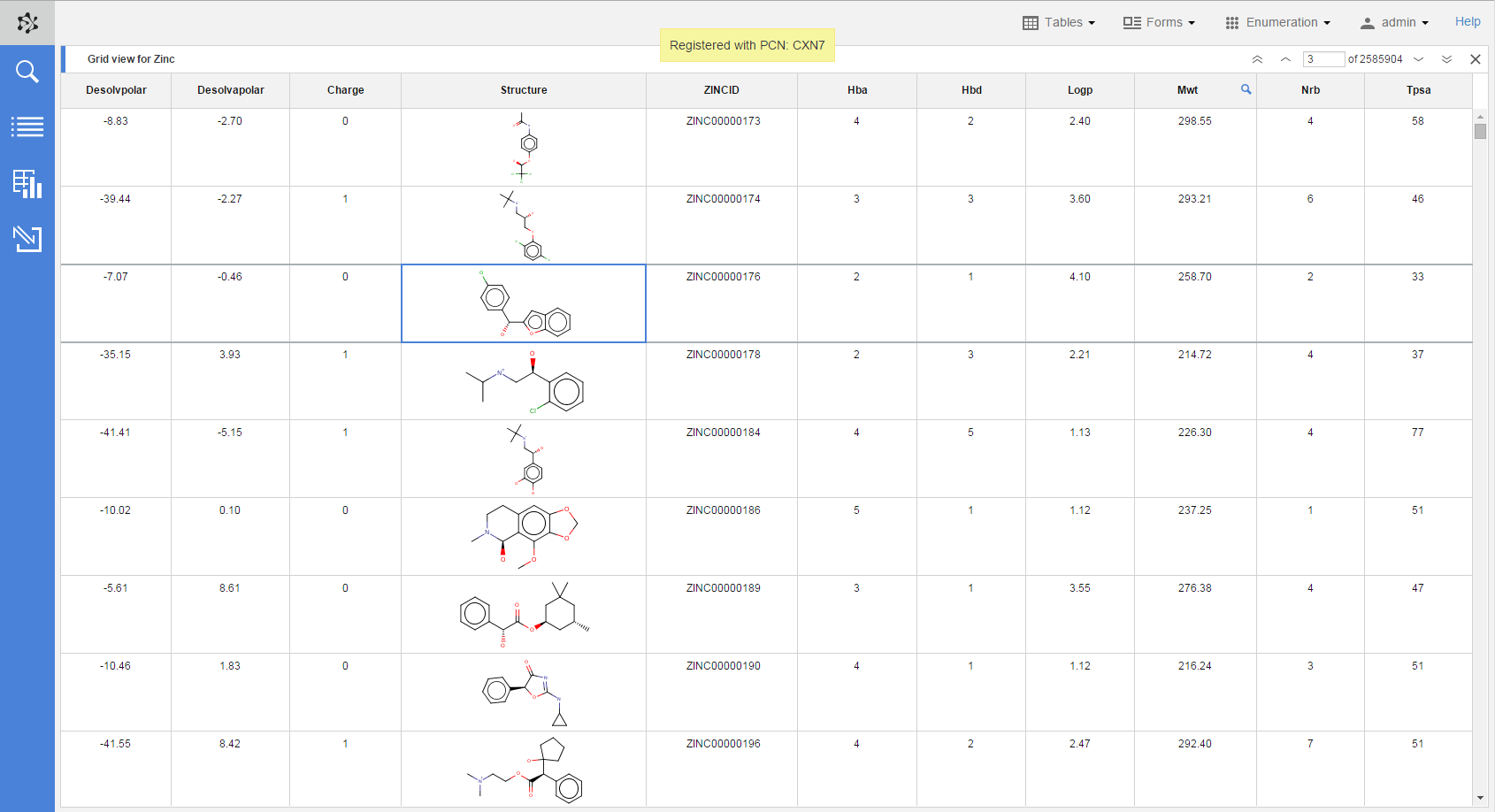Open the admin user menu
Image resolution: width=1495 pixels, height=812 pixels.
pyautogui.click(x=1394, y=22)
